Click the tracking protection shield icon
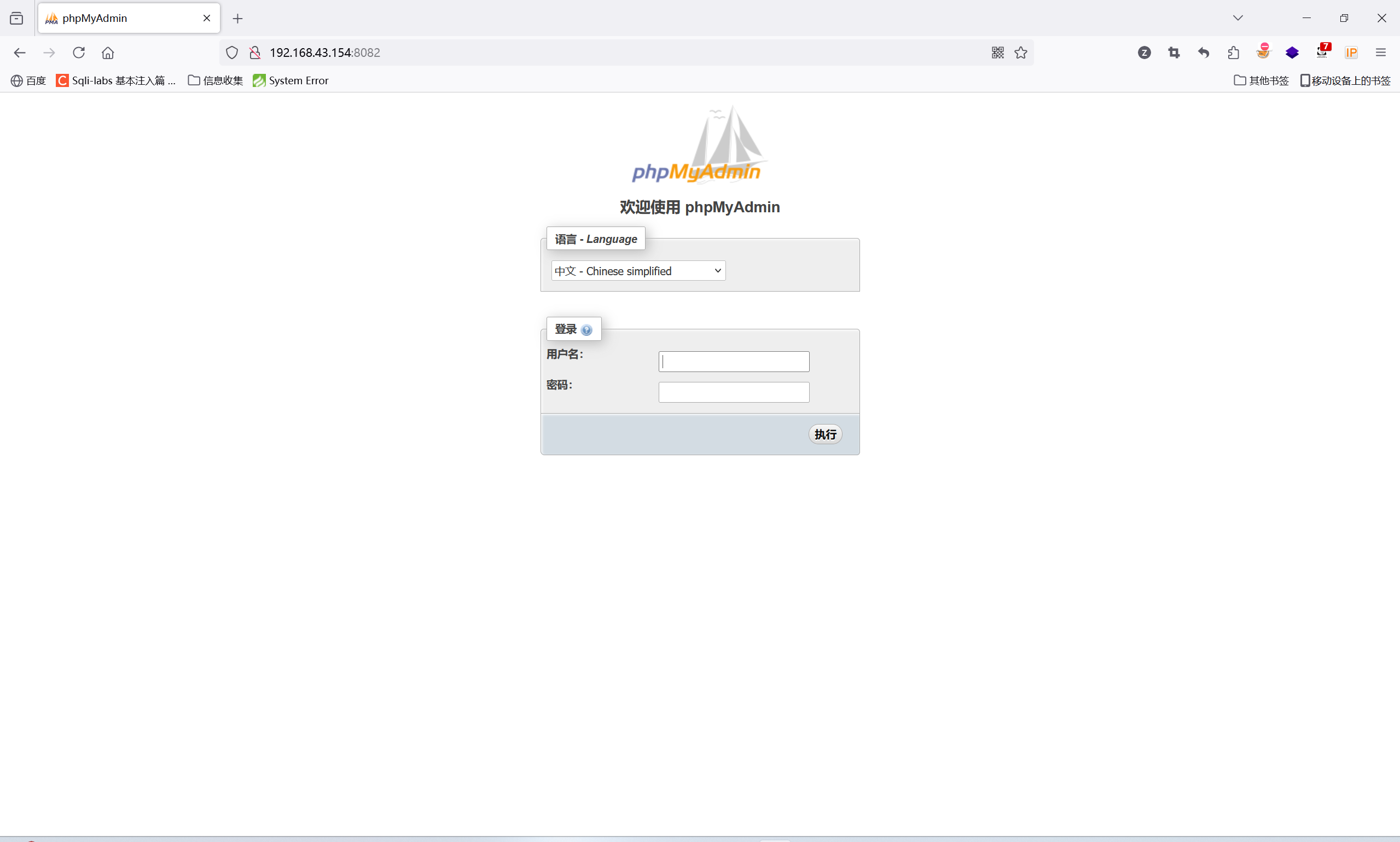1400x842 pixels. 231,53
